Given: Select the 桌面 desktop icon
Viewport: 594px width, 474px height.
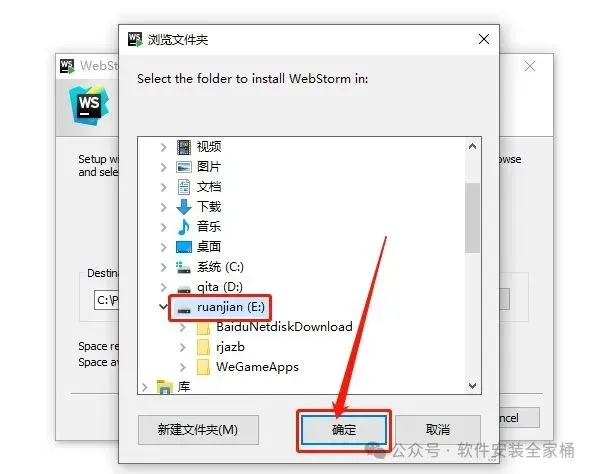Looking at the screenshot, I should (x=184, y=247).
